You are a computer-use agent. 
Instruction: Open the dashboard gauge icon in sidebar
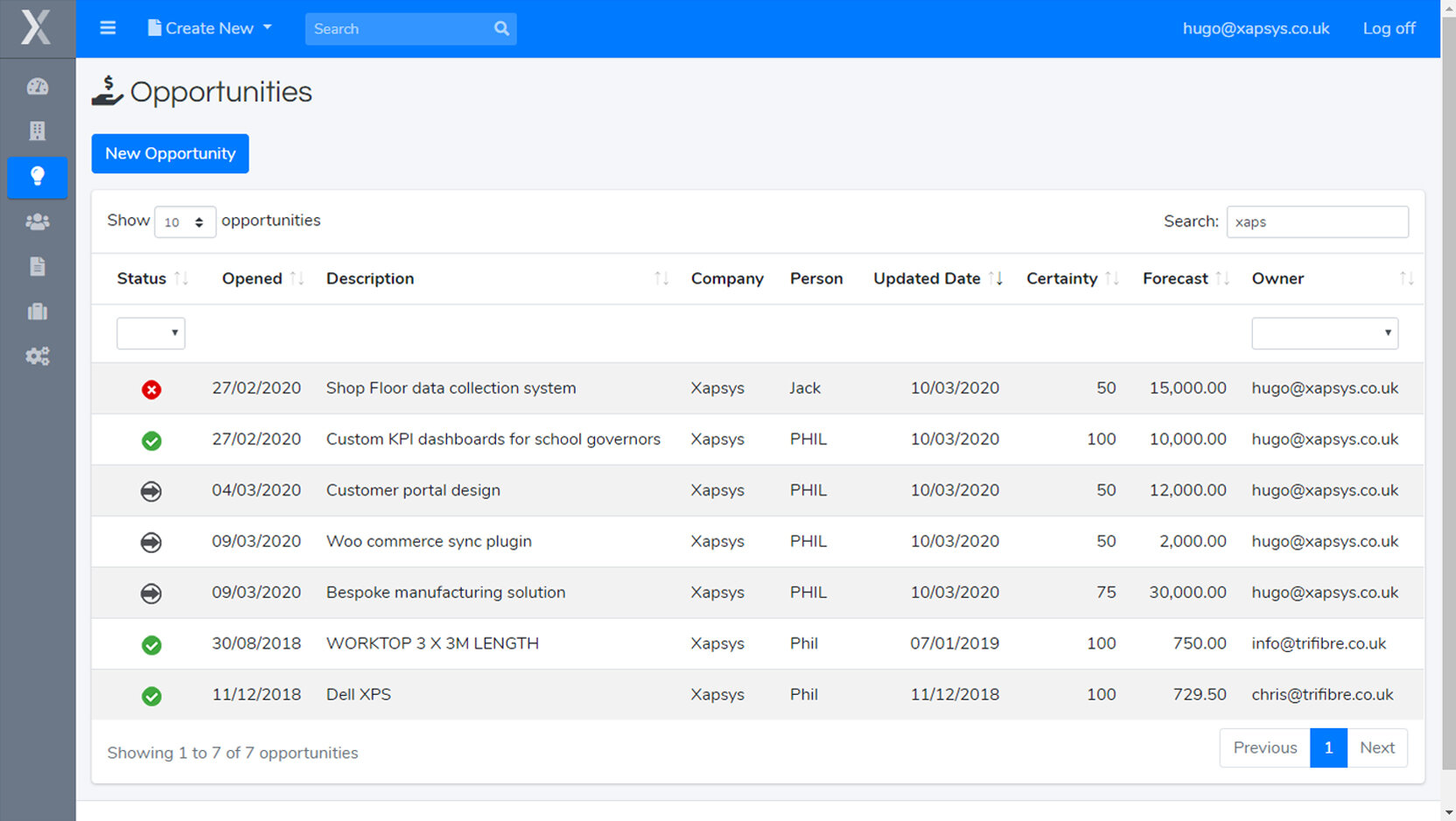point(38,87)
